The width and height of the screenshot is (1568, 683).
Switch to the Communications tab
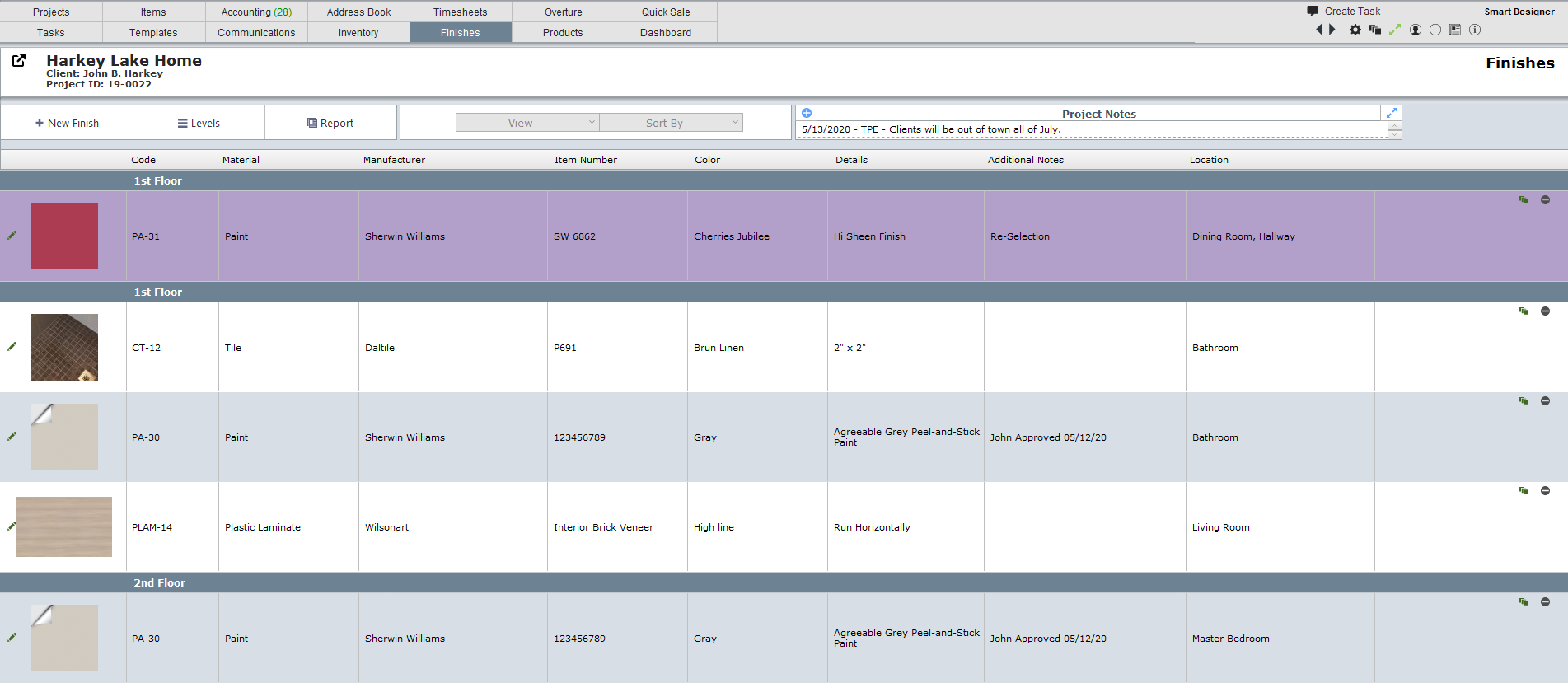point(256,32)
